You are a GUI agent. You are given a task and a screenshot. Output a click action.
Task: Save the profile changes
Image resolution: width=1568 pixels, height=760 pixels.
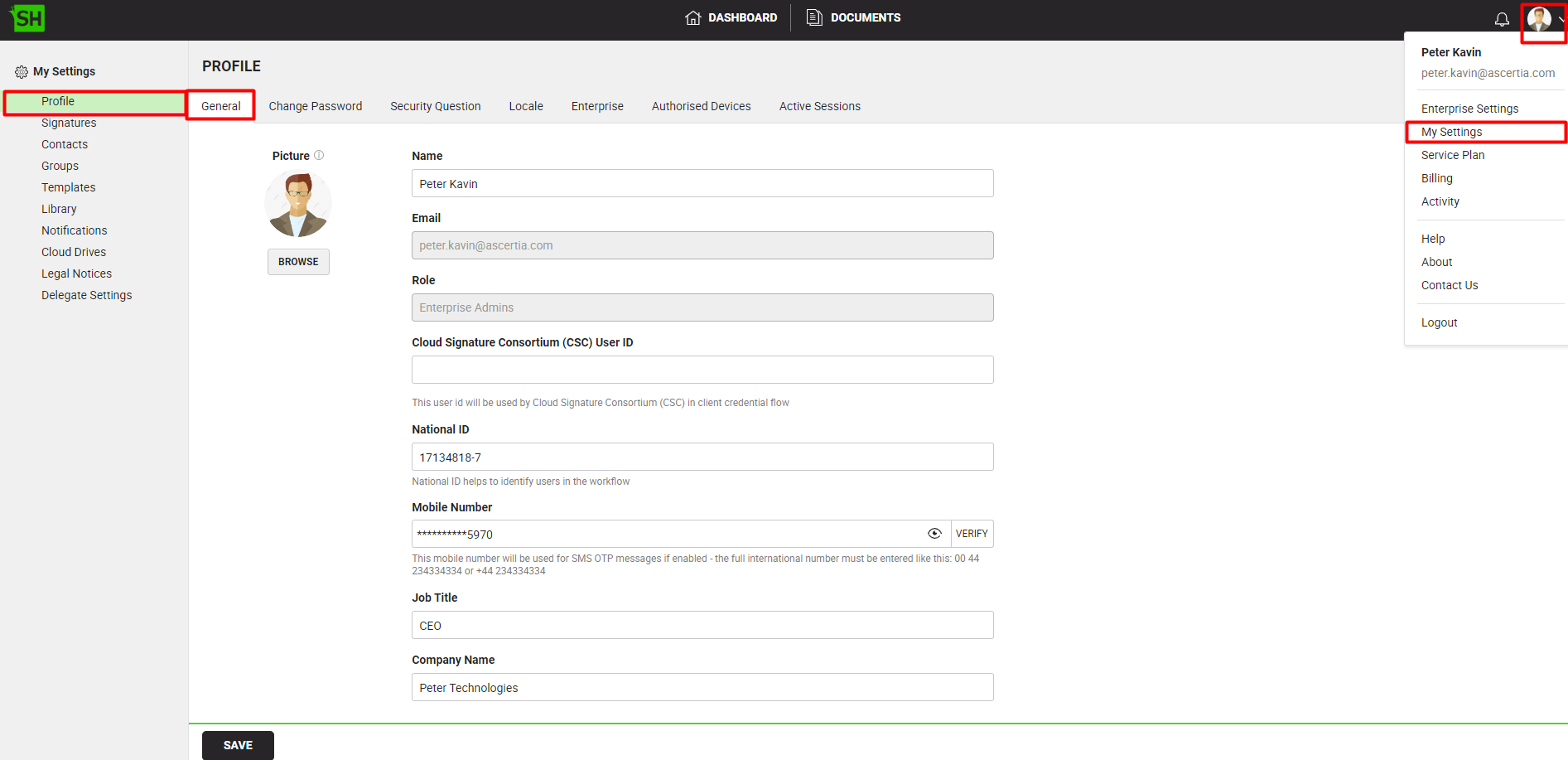coord(238,745)
